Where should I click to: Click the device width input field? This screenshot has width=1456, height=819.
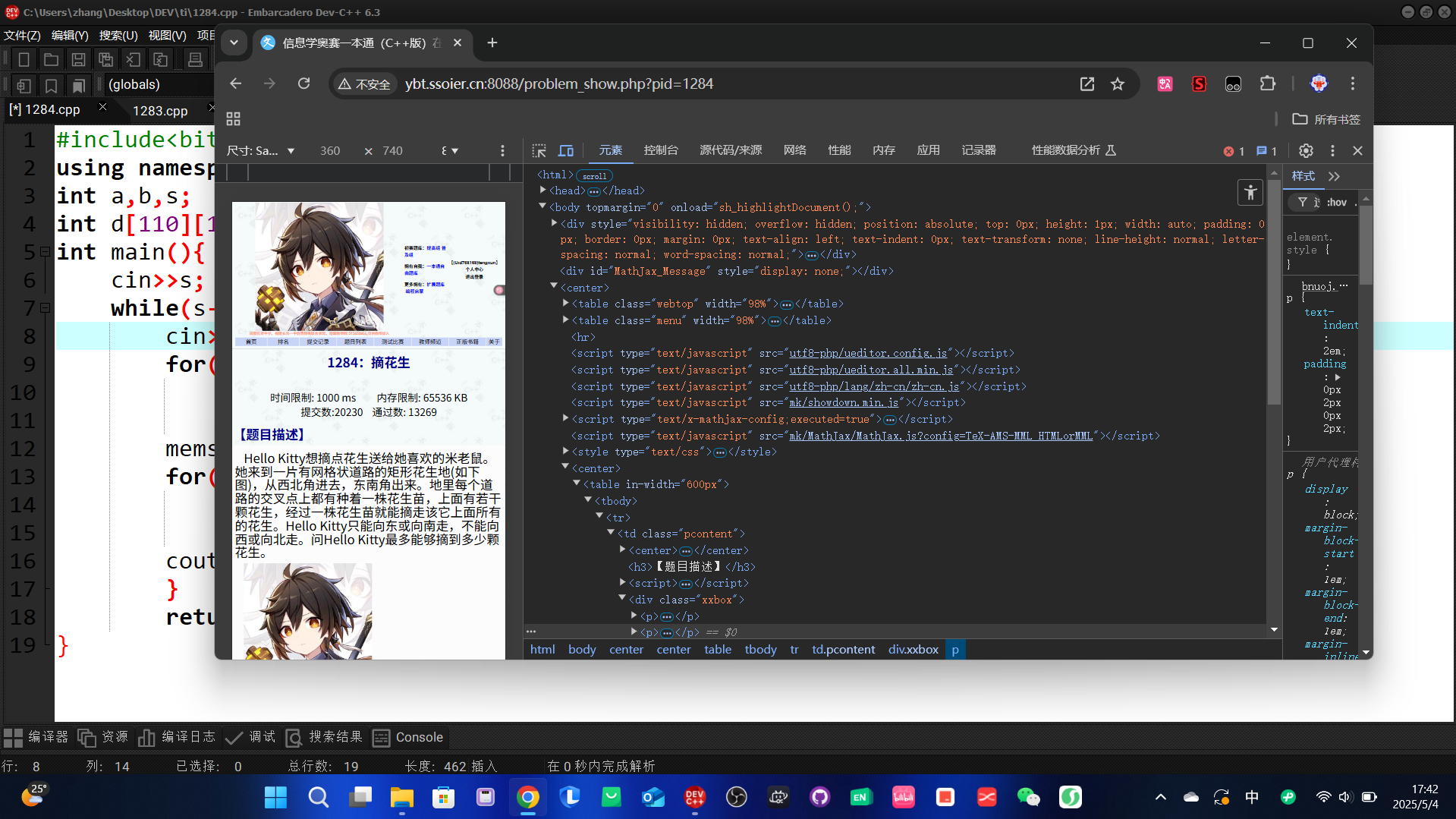coord(330,150)
